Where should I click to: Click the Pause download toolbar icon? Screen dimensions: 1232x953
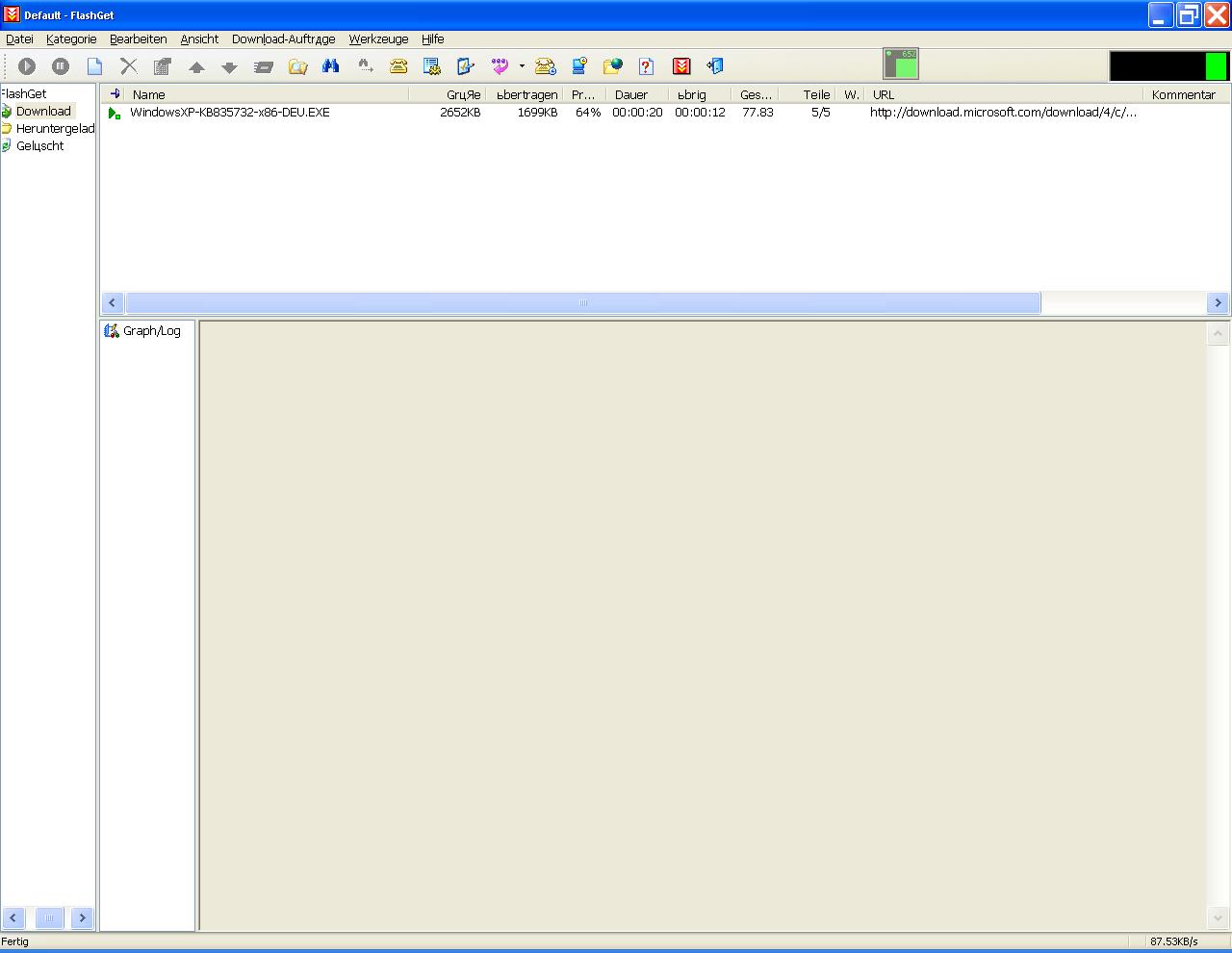pyautogui.click(x=61, y=66)
